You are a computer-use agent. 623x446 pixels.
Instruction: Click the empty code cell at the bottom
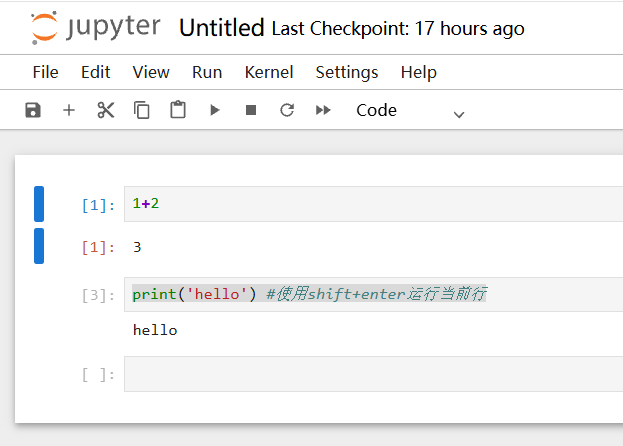[x=373, y=374]
